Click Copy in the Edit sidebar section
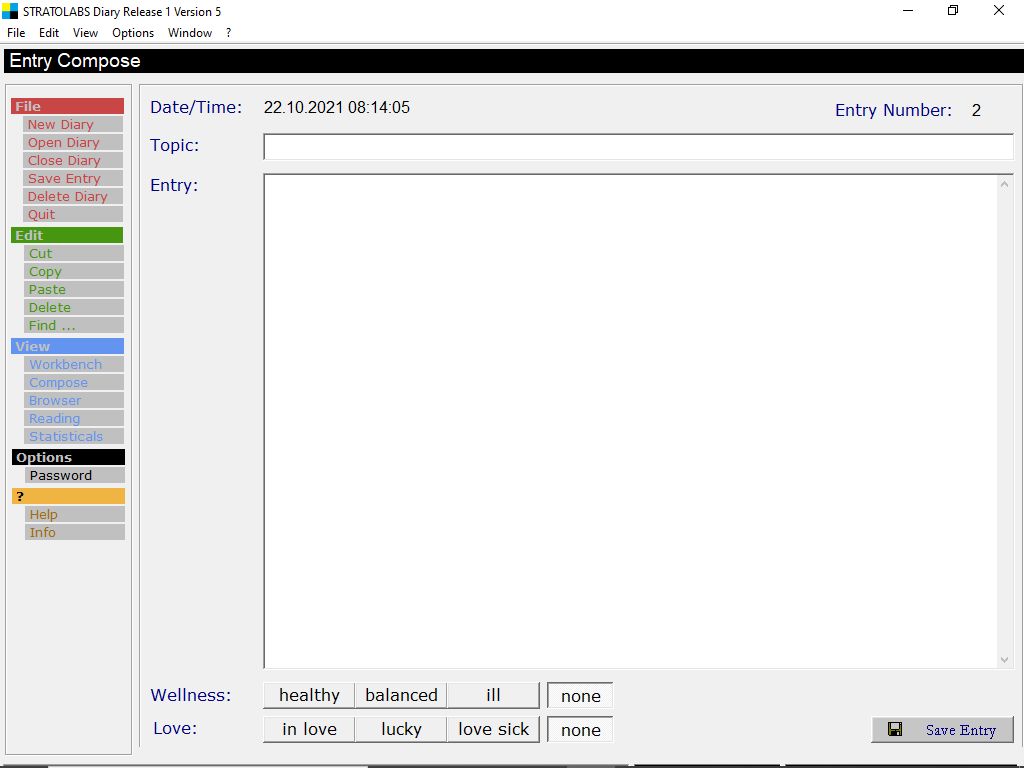The height and width of the screenshot is (768, 1024). [x=74, y=271]
